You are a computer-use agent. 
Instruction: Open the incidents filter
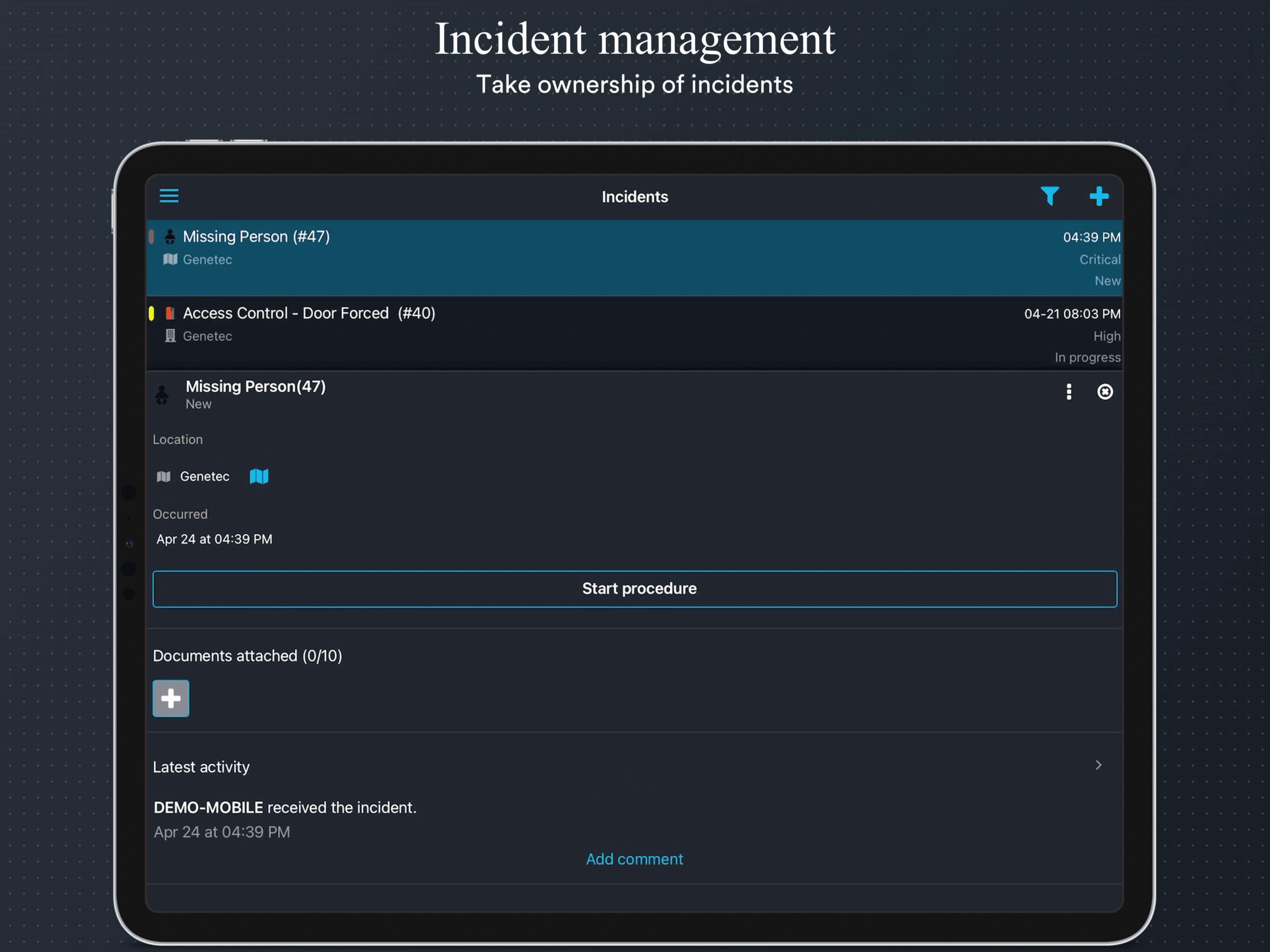tap(1050, 196)
